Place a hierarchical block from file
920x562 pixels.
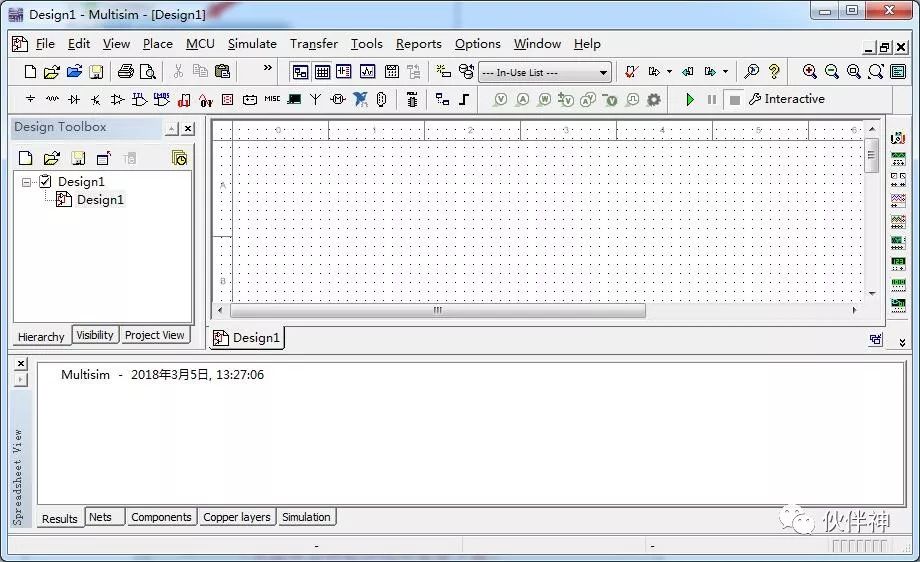442,99
